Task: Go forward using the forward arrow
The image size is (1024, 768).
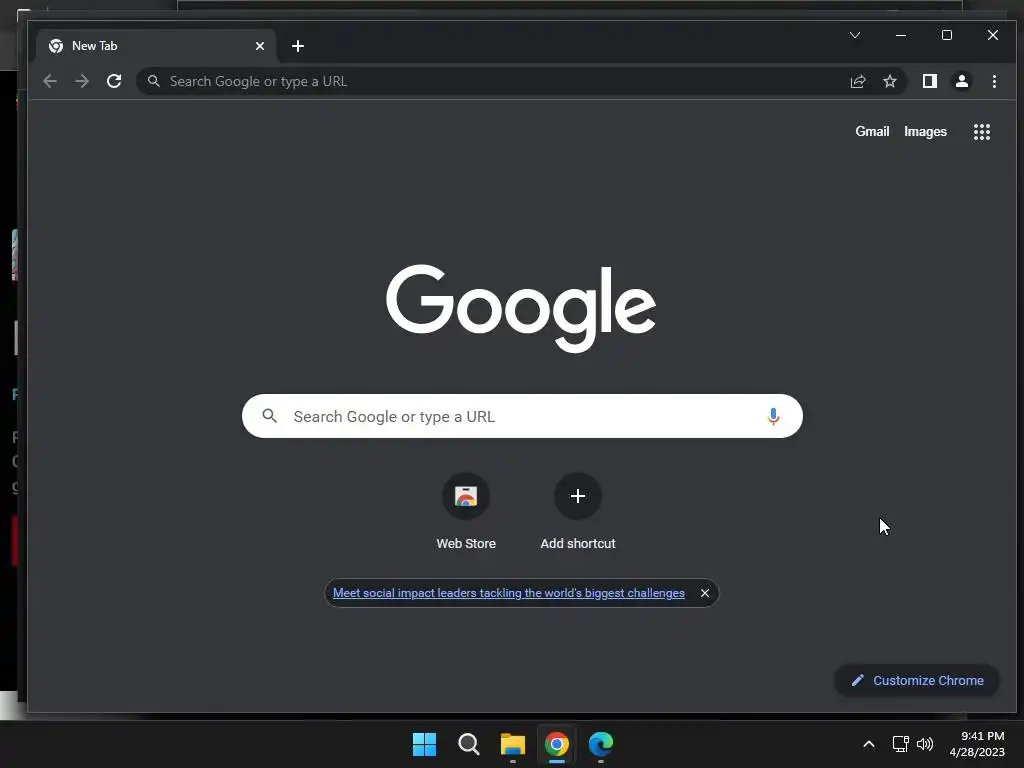Action: coord(82,81)
